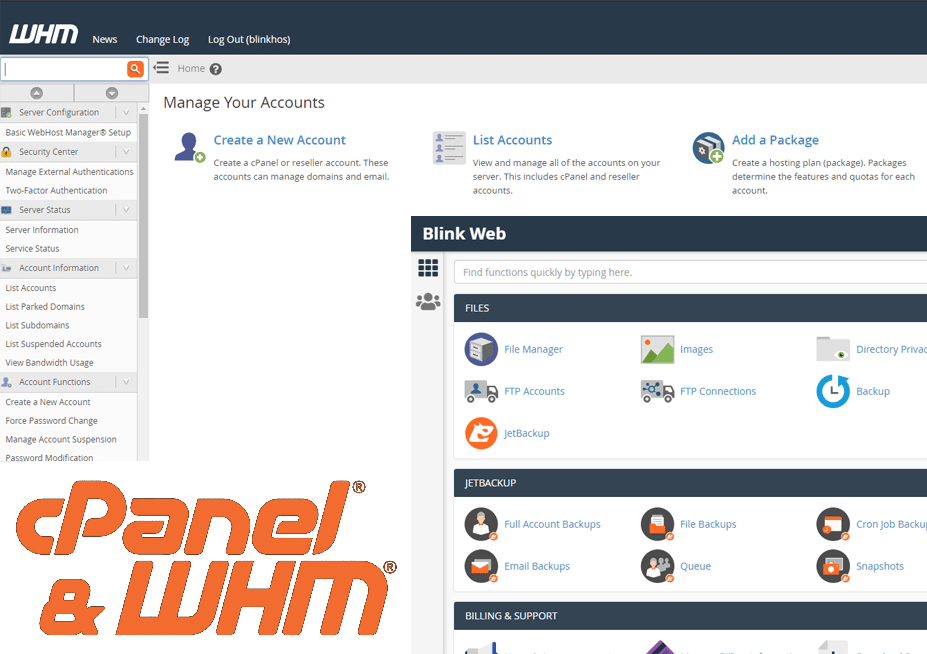This screenshot has width=927, height=654.
Task: Collapse the Account Functions section chevron
Action: (x=126, y=382)
